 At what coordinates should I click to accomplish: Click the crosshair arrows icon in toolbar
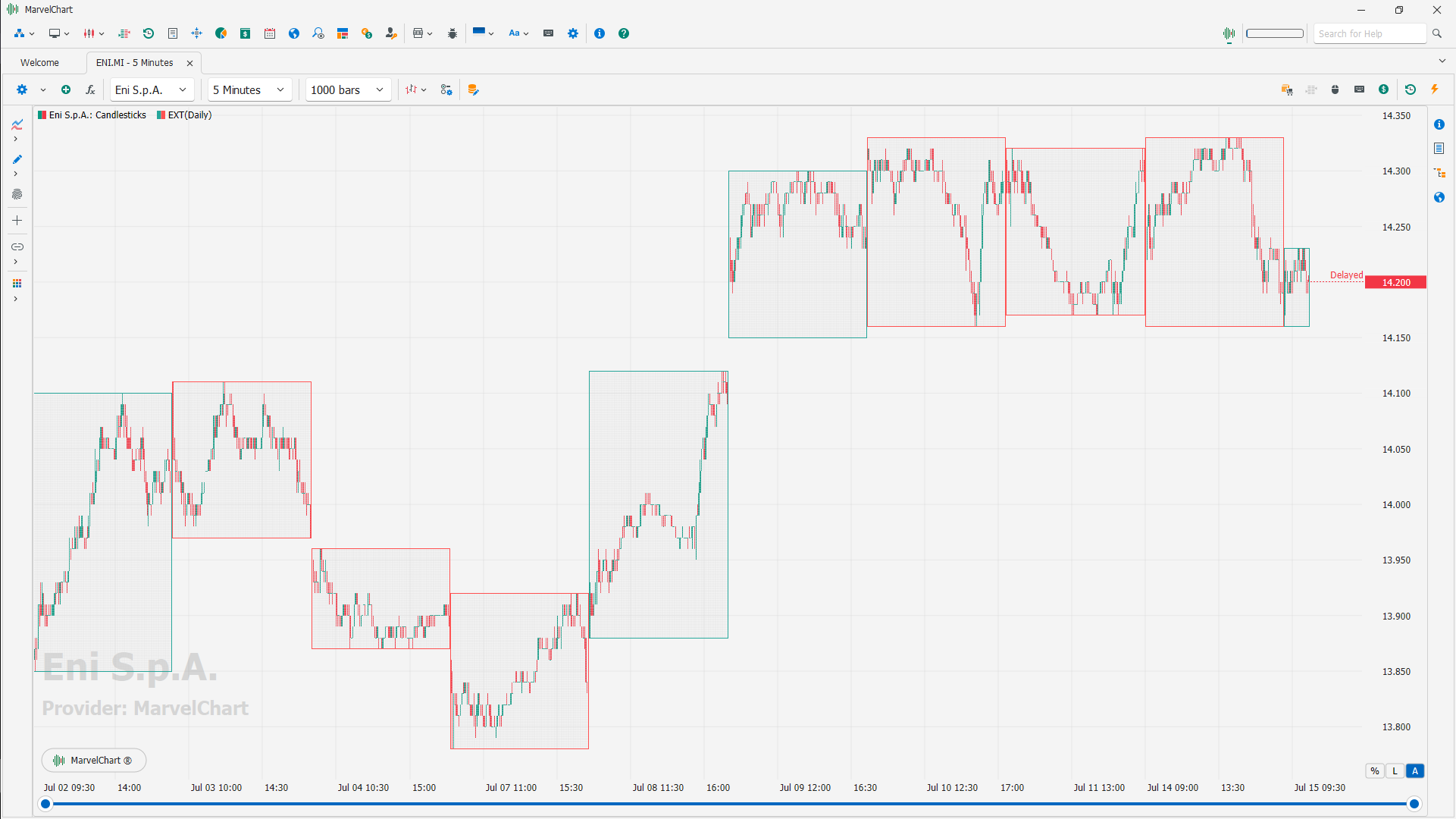tap(197, 33)
